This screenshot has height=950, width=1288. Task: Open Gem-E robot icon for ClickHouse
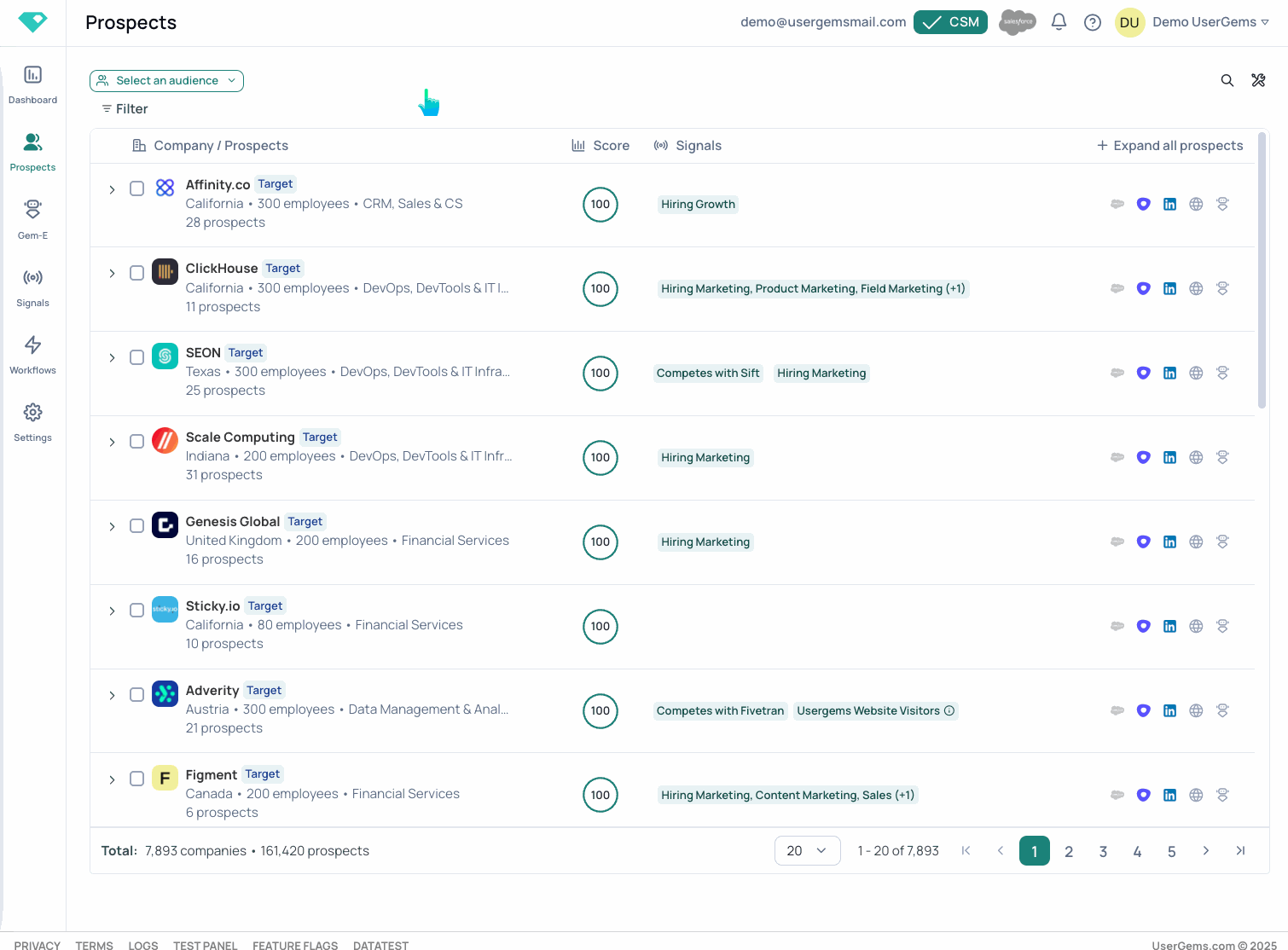(1222, 288)
